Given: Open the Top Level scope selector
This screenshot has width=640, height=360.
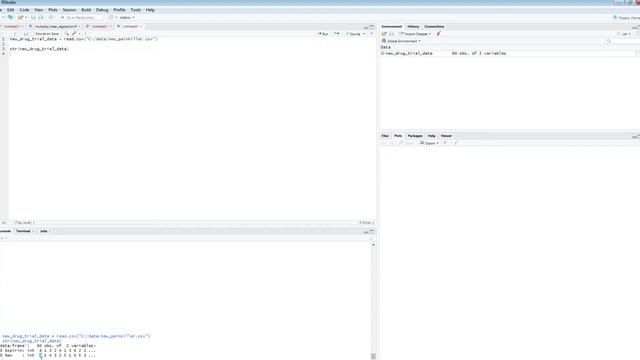Looking at the screenshot, I should click(x=24, y=223).
